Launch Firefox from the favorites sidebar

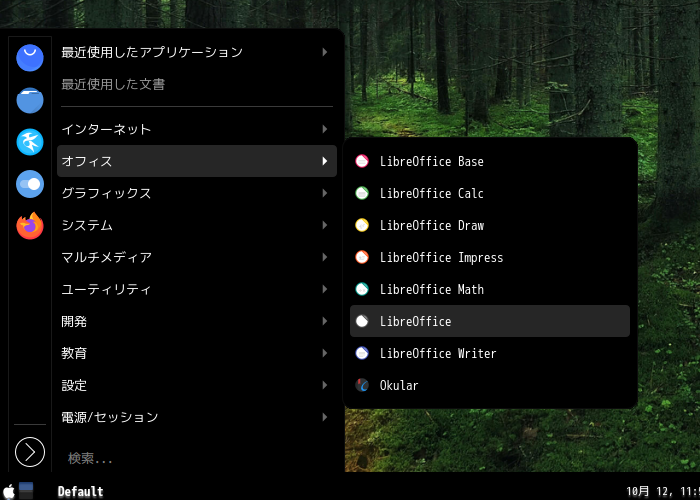[30, 226]
